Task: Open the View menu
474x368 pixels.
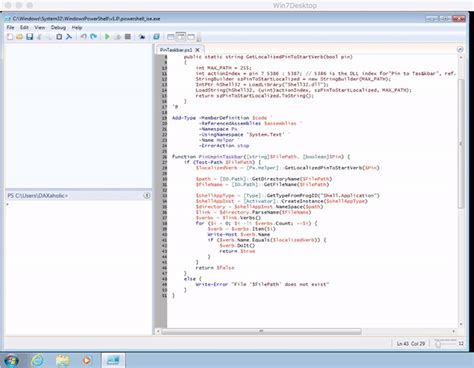Action: tap(39, 27)
